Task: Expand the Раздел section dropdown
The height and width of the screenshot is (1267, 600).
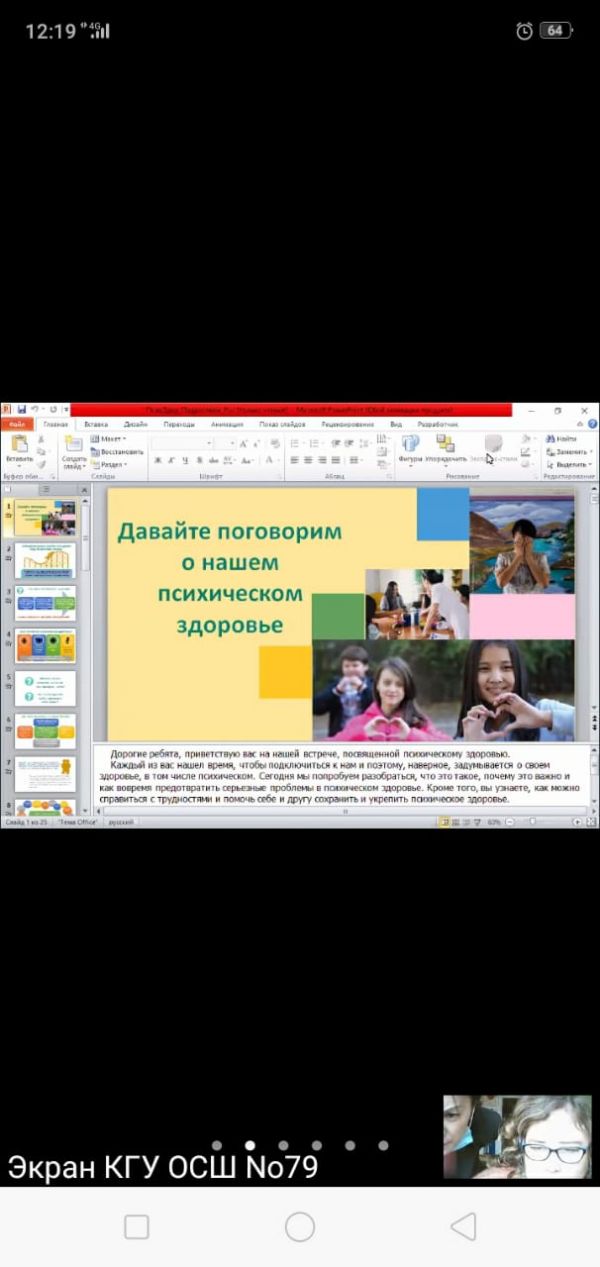Action: click(x=110, y=464)
